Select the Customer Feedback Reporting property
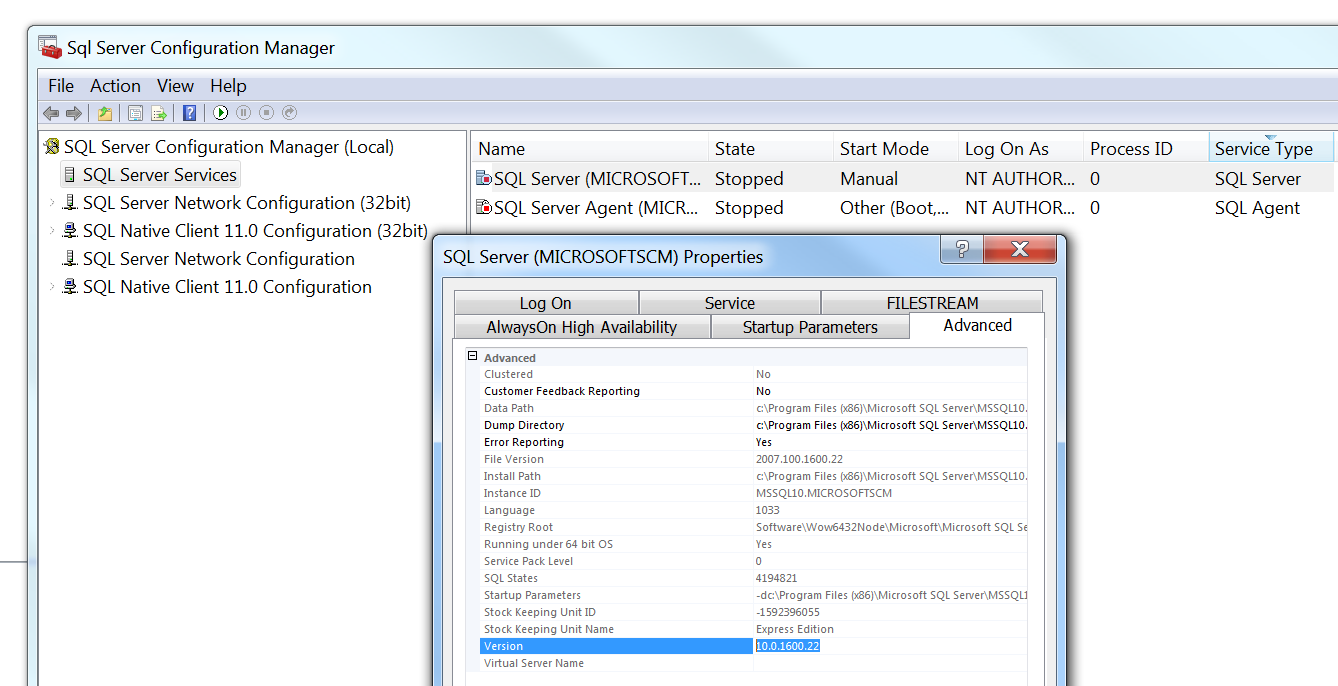Screen dimensions: 1338x686 pyautogui.click(x=561, y=391)
